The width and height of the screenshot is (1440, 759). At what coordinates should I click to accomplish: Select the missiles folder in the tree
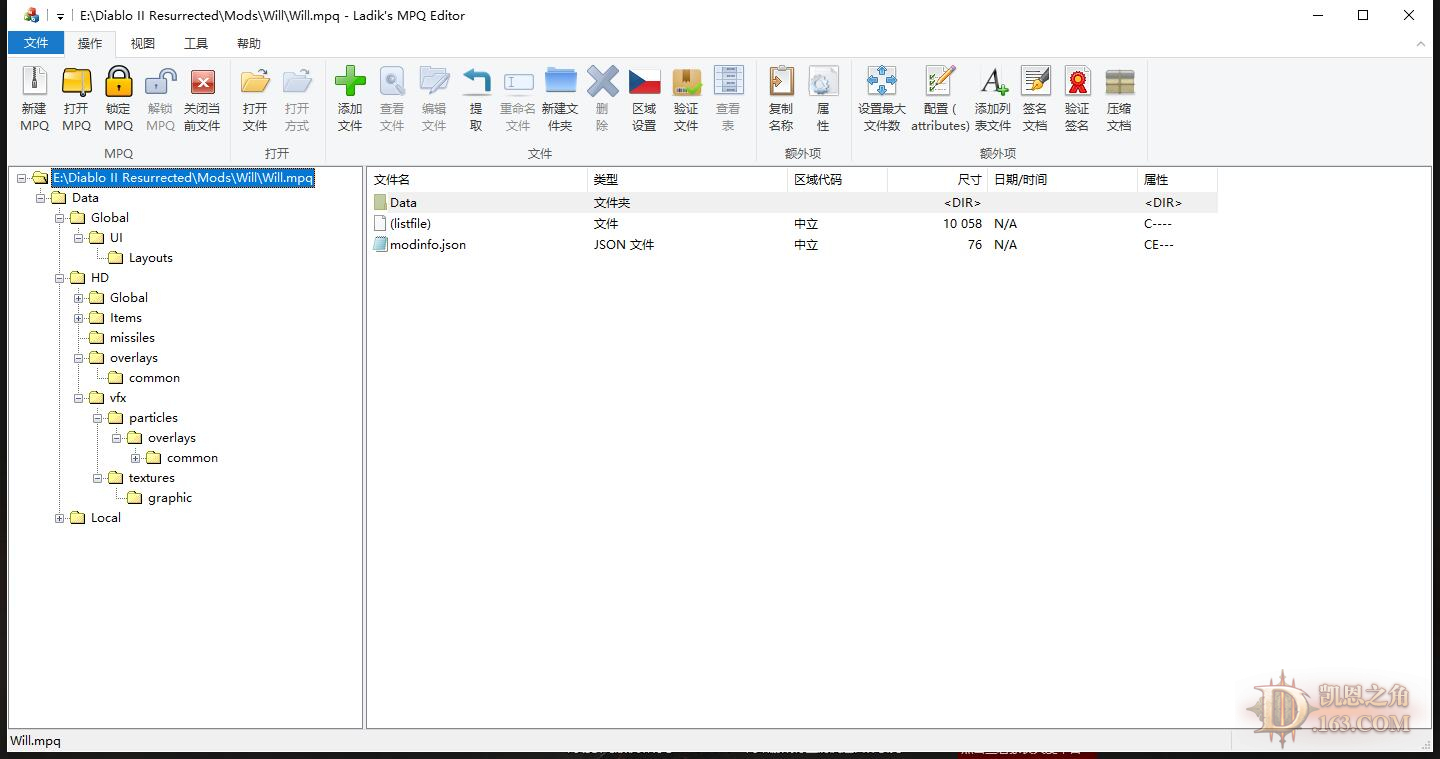[132, 338]
